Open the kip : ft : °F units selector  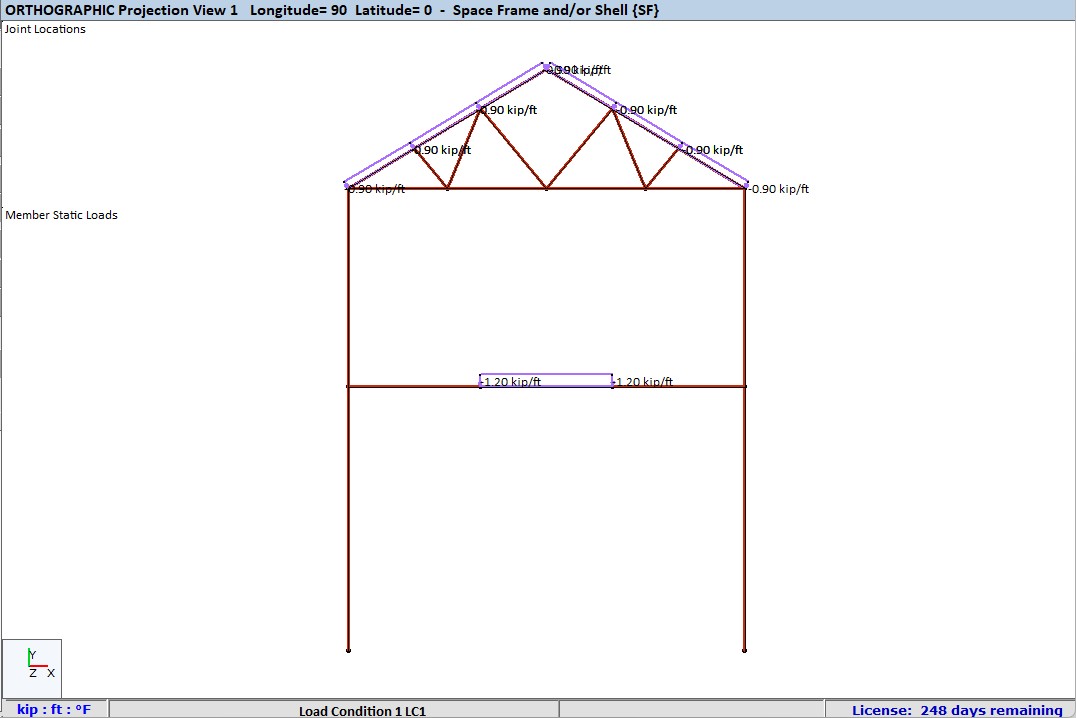(53, 709)
